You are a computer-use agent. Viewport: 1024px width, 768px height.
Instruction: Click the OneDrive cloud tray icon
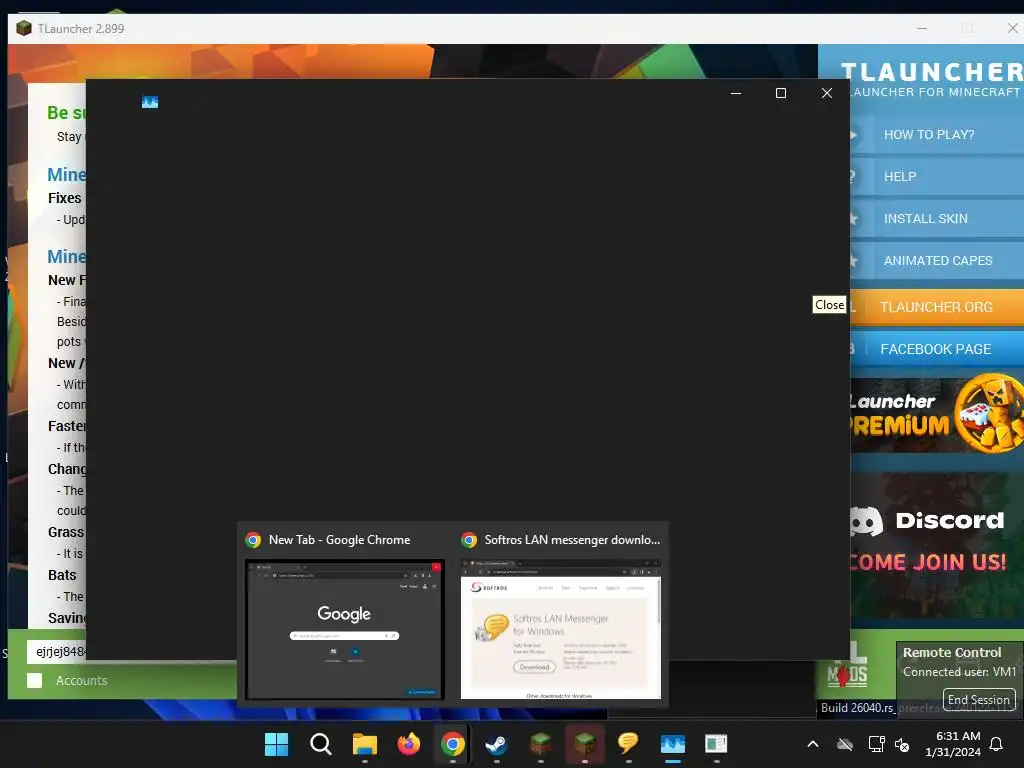(845, 744)
